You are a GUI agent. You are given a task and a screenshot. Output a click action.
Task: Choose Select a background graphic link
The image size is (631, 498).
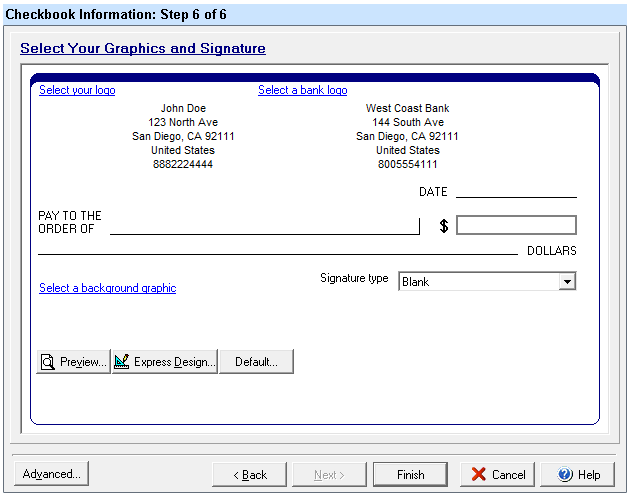click(107, 288)
